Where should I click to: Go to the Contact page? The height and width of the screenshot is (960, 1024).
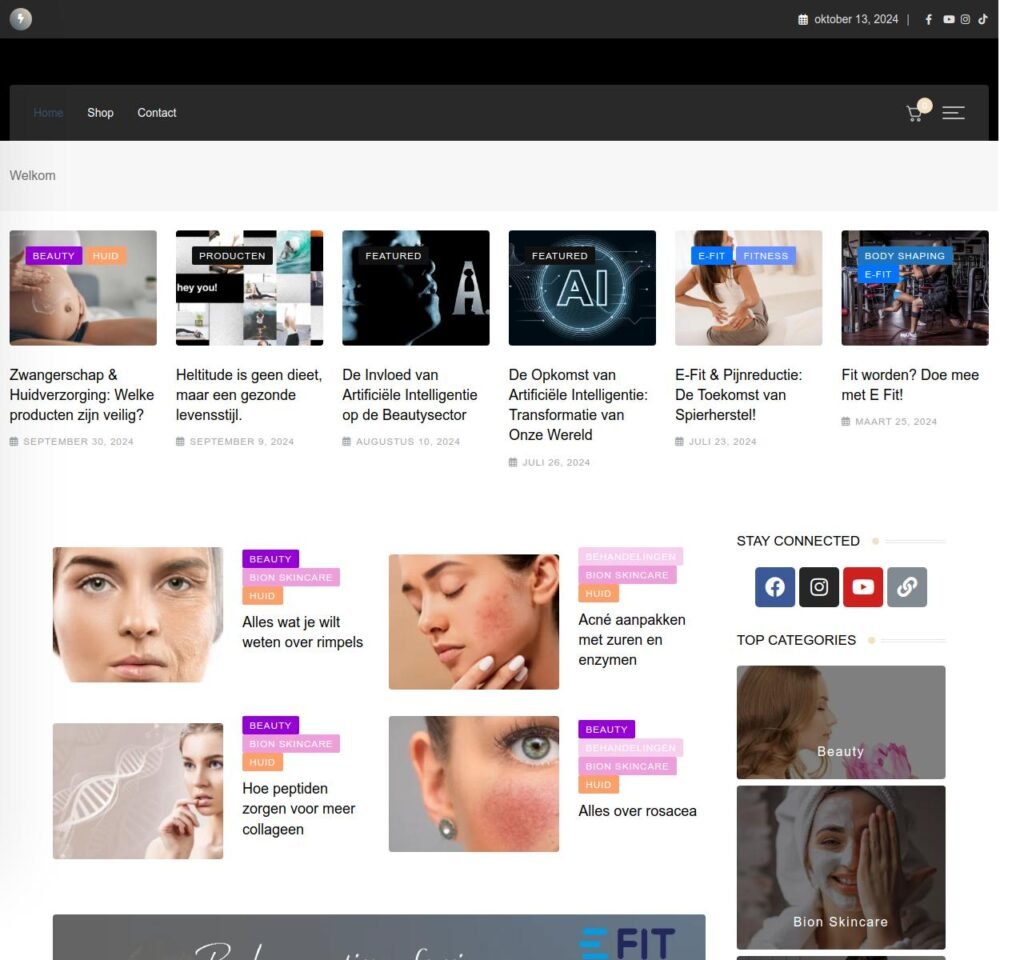[156, 113]
